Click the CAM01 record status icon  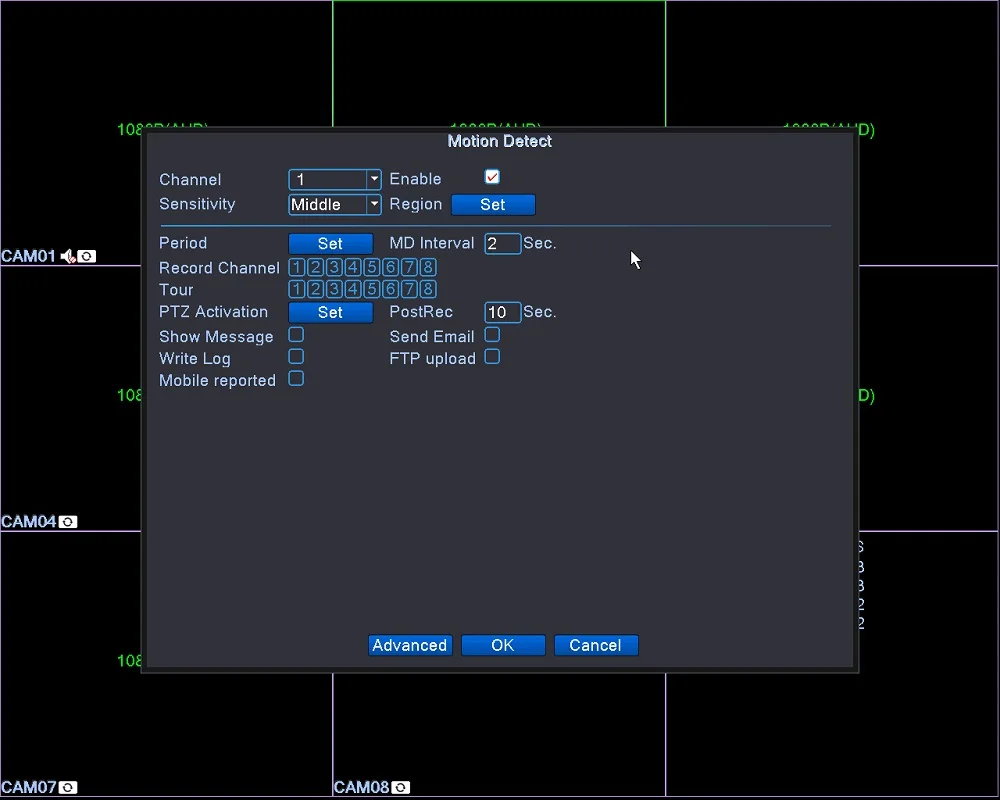(x=87, y=256)
